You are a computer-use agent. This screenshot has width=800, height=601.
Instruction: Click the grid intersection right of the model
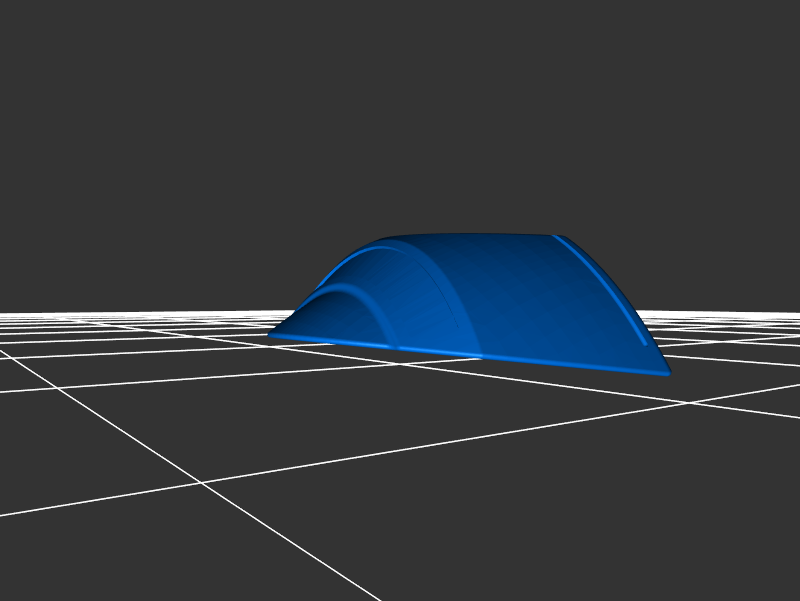688,403
